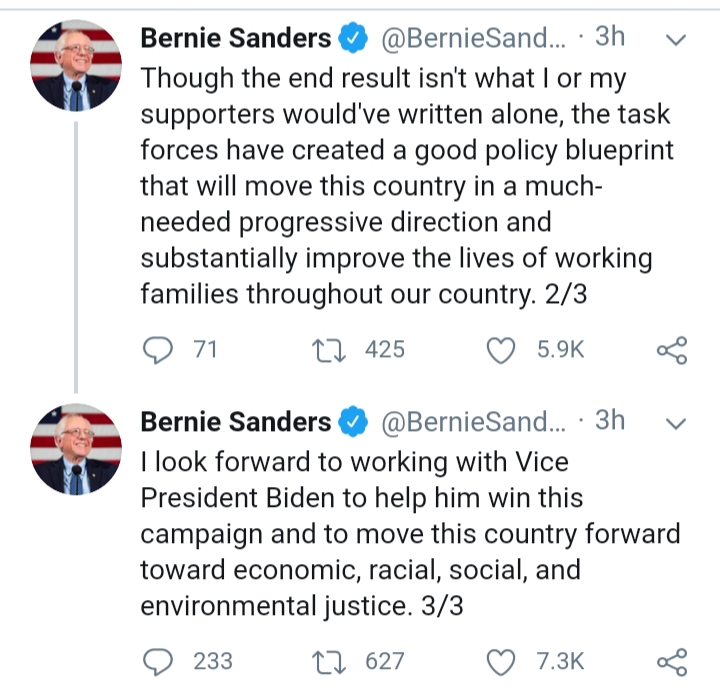720x695 pixels.
Task: Expand the second tweet's chevron options menu
Action: [675, 423]
